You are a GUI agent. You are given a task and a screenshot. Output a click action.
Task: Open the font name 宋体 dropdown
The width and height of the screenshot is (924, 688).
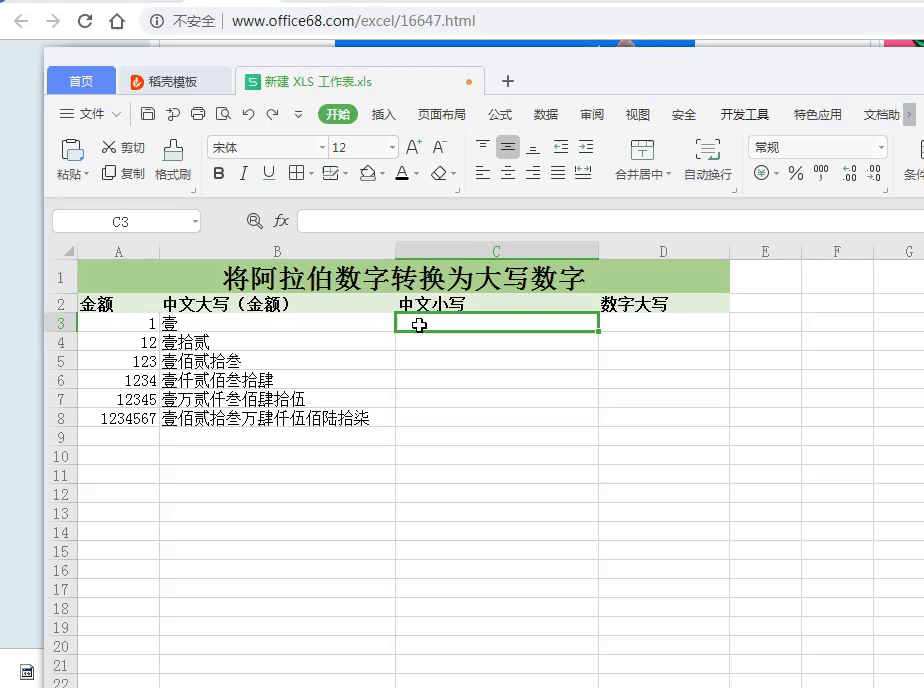322,147
